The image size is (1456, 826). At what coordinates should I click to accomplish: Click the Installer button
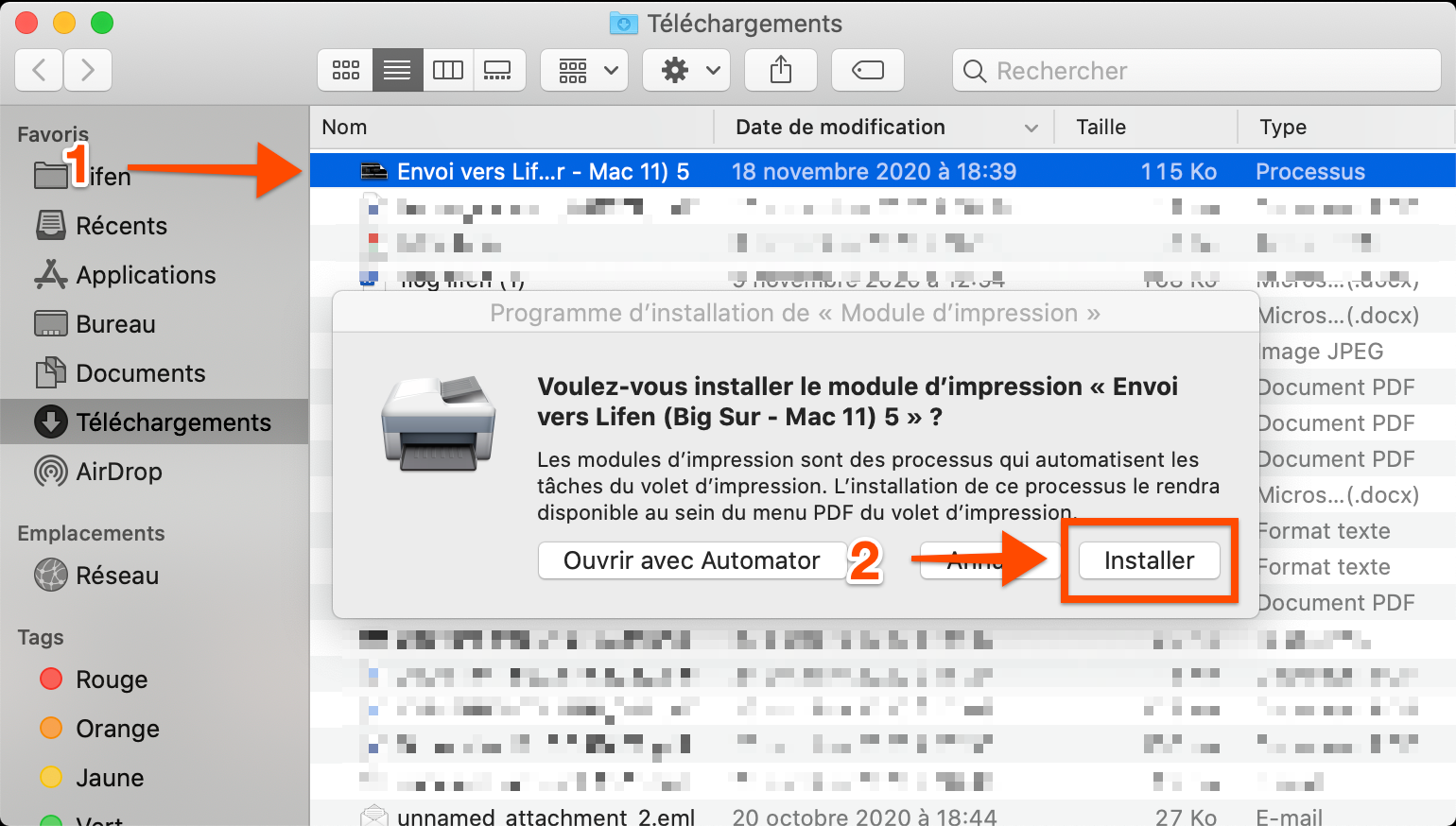[1150, 560]
